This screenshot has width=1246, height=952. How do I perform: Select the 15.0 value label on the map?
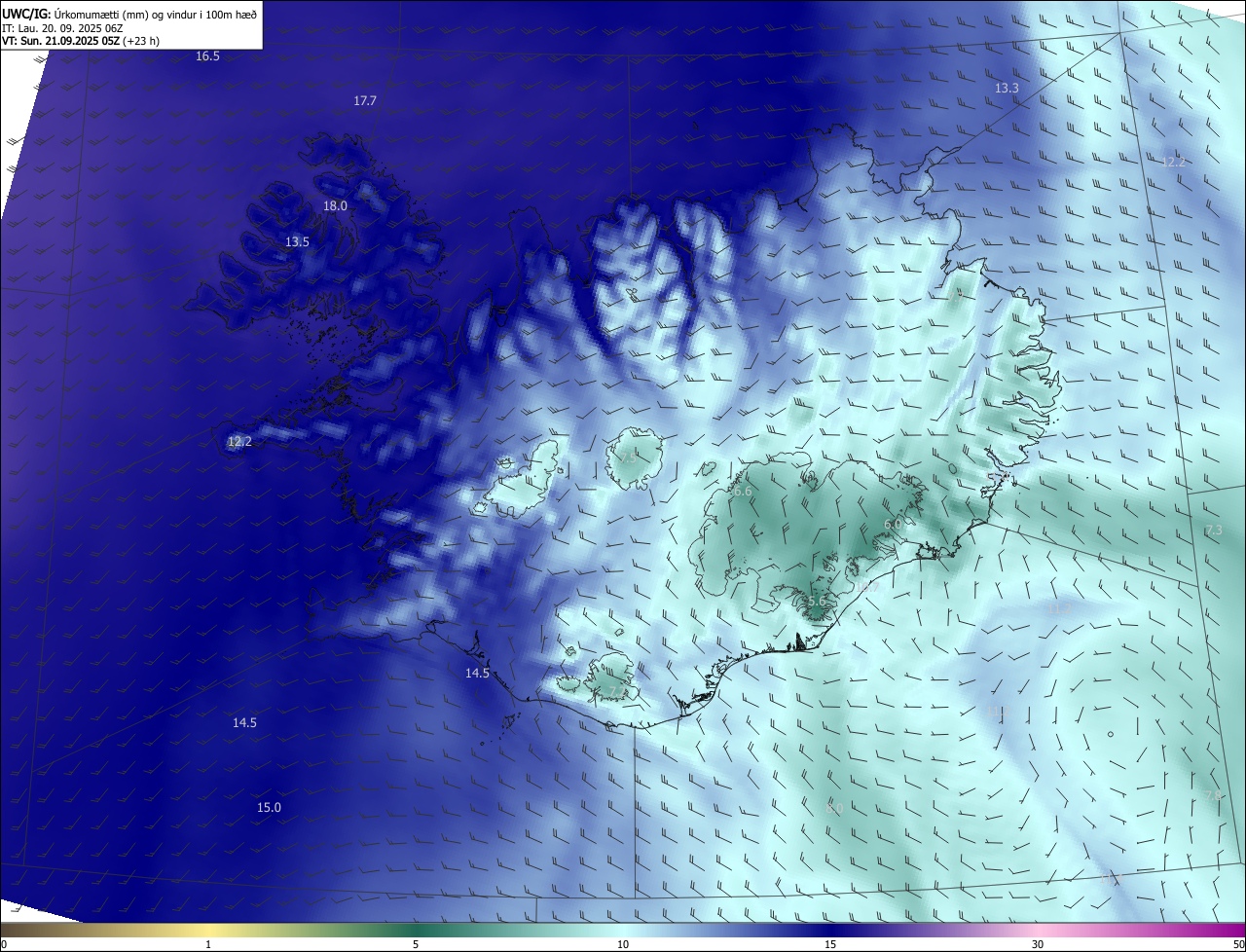pyautogui.click(x=269, y=808)
